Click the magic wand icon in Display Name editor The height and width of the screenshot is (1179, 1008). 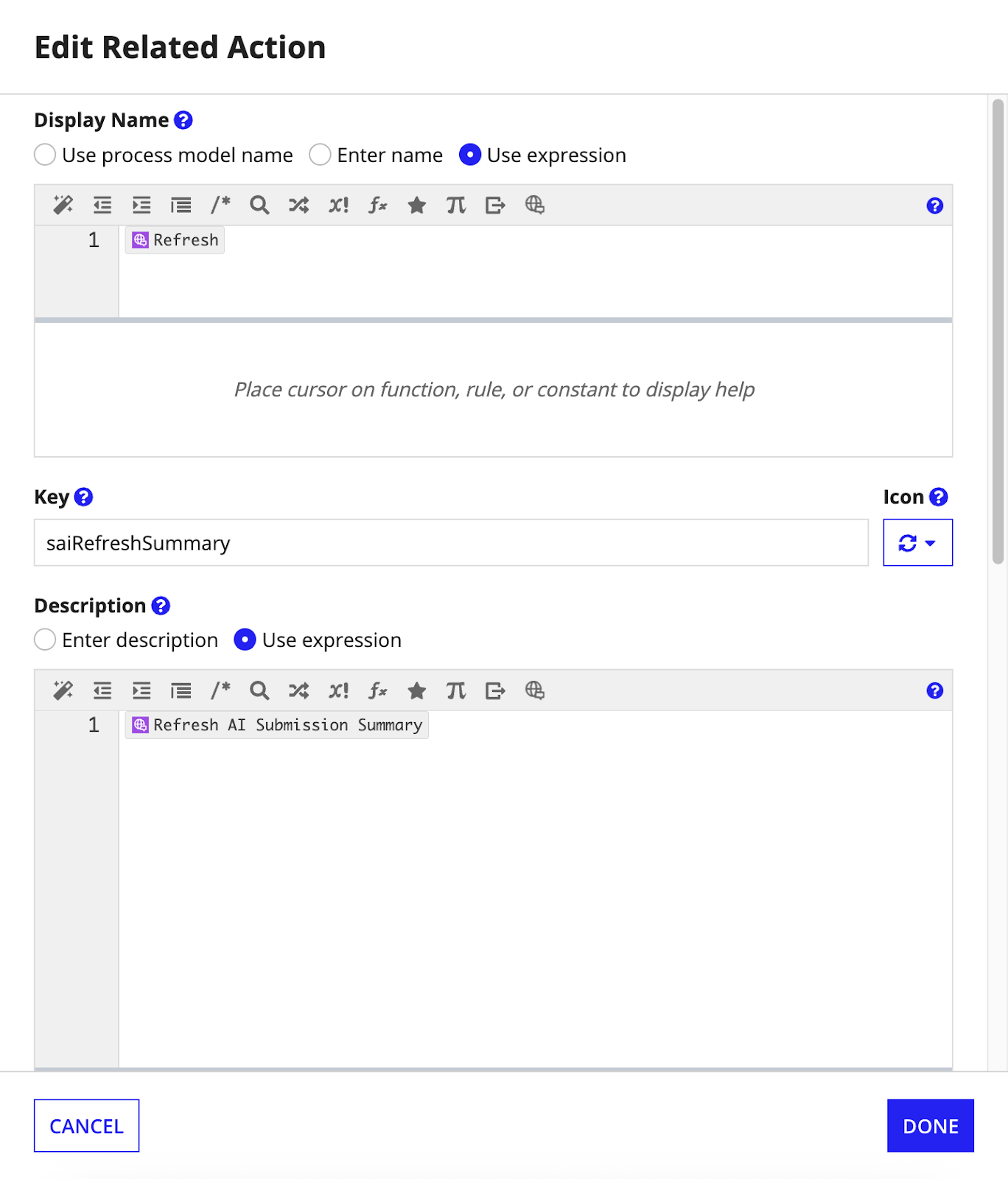point(63,205)
